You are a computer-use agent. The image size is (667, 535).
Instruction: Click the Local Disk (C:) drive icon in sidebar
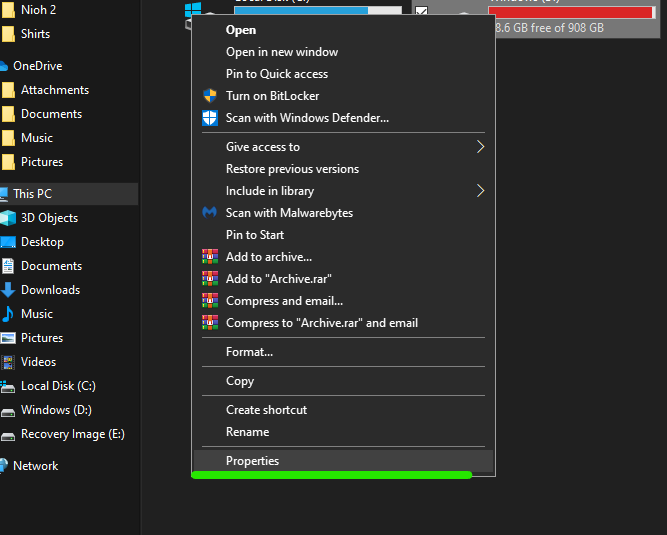click(8, 386)
